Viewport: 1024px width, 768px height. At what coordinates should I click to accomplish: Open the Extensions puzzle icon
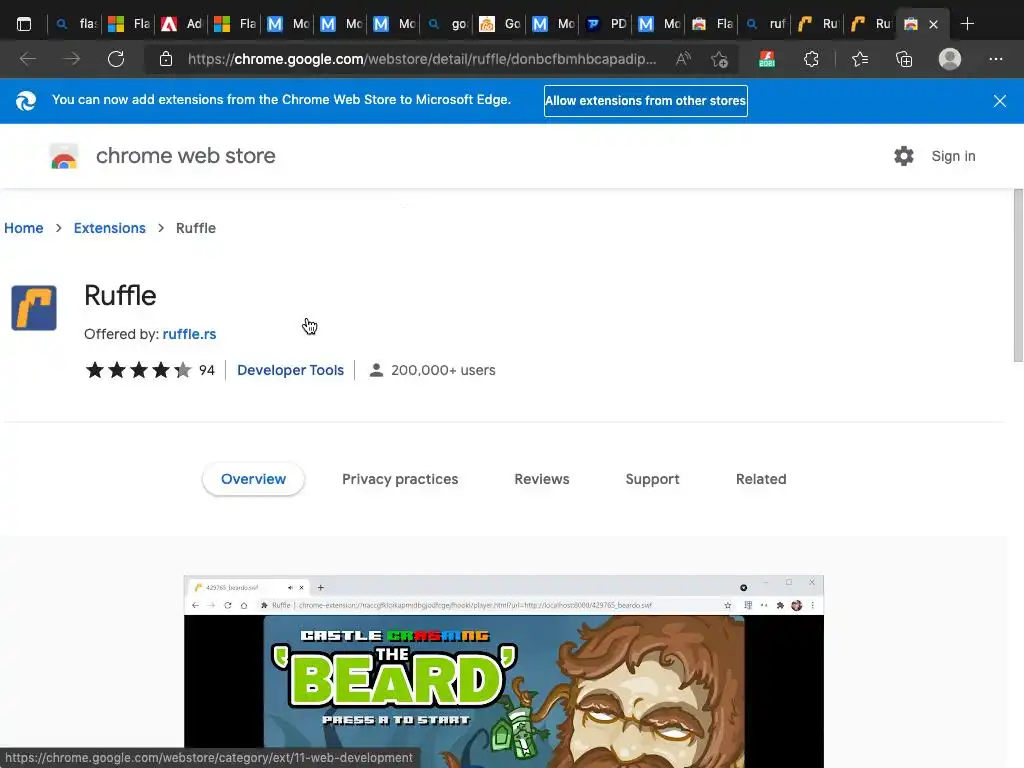point(811,59)
